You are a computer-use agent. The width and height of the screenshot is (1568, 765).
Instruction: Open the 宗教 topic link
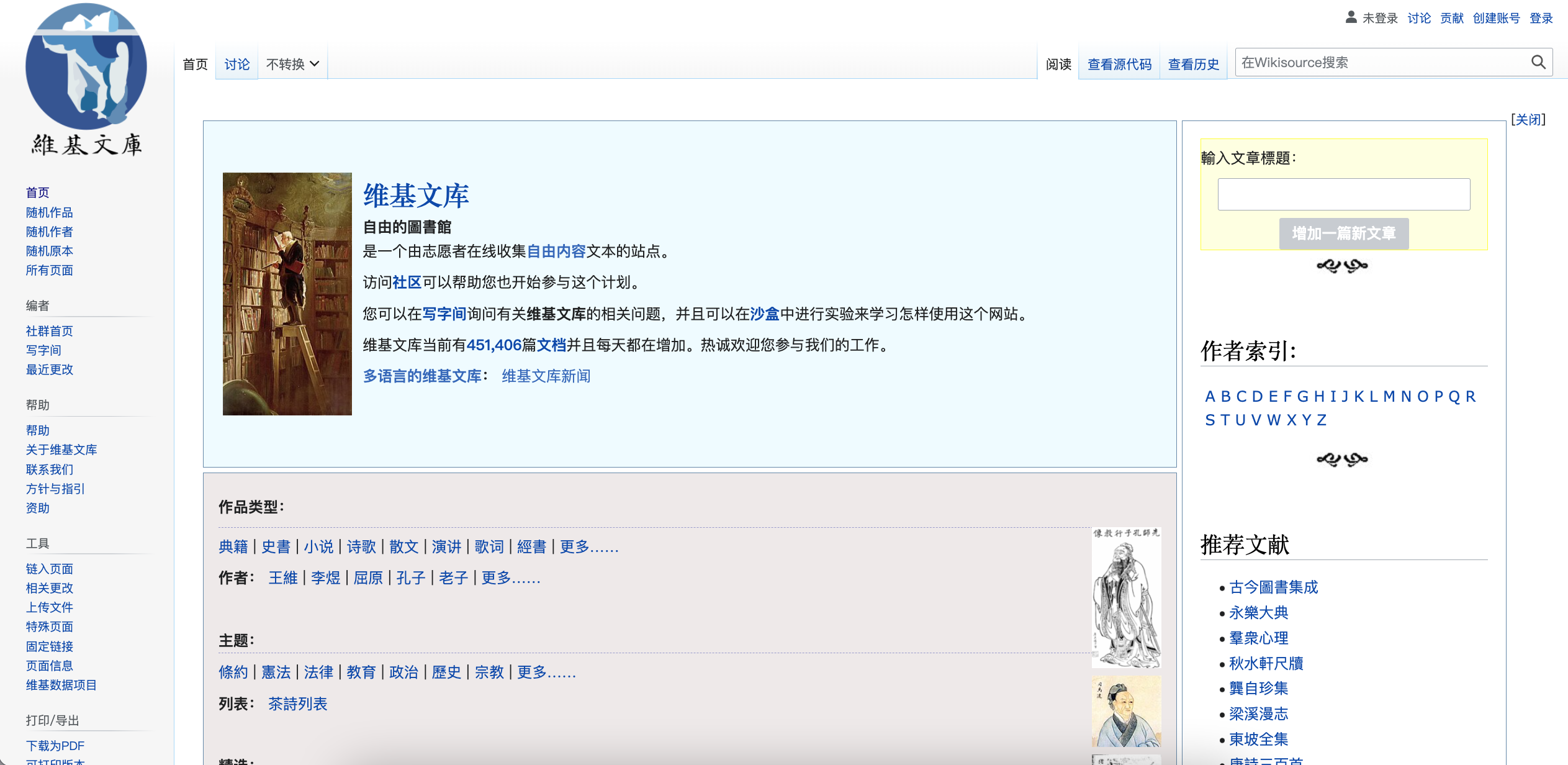[489, 672]
